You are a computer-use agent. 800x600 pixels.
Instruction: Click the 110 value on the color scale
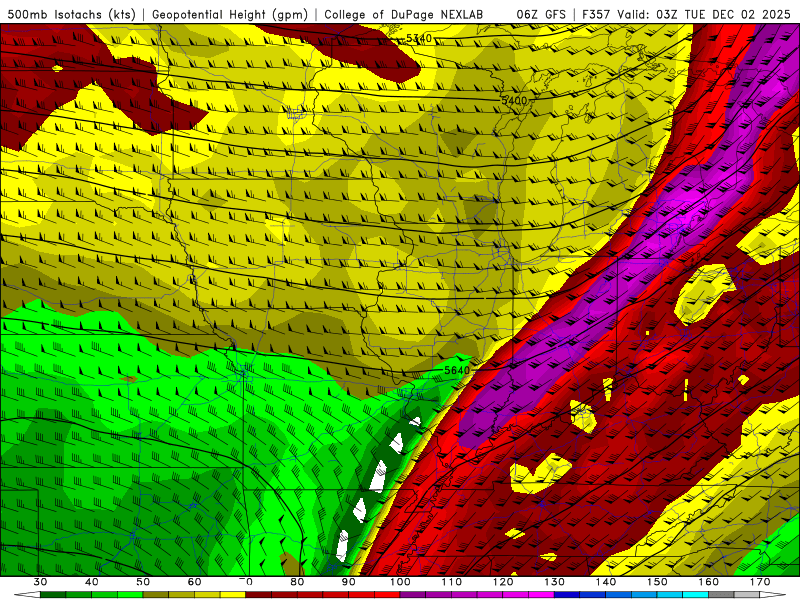pyautogui.click(x=452, y=582)
